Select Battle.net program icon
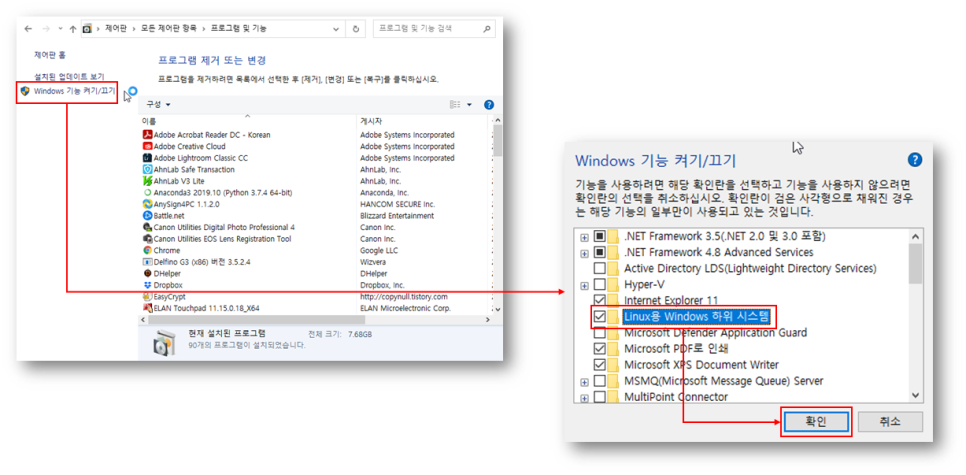966x475 pixels. click(147, 216)
